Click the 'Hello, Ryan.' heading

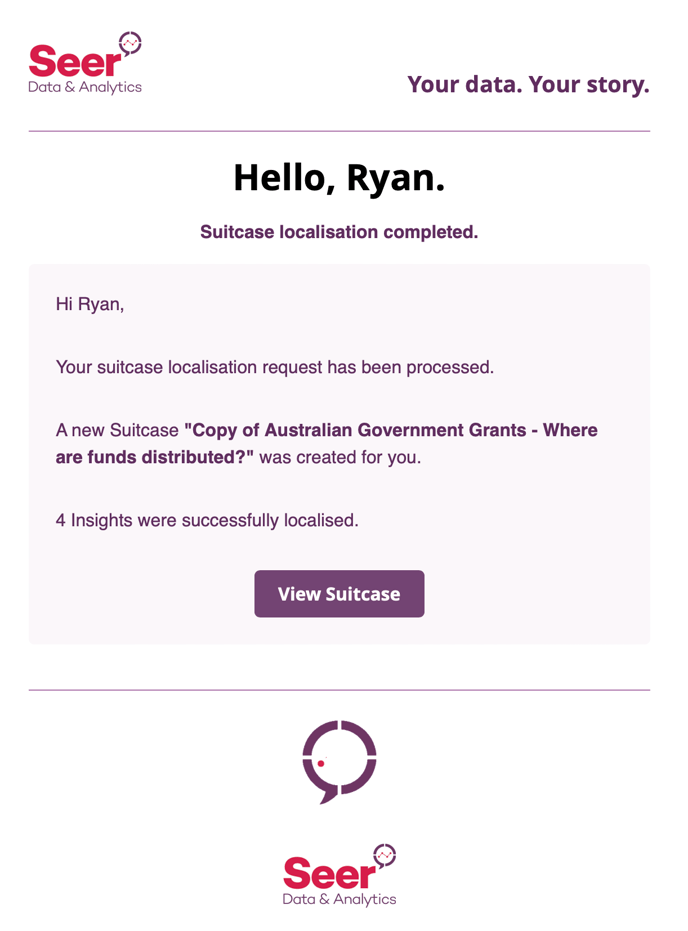339,178
